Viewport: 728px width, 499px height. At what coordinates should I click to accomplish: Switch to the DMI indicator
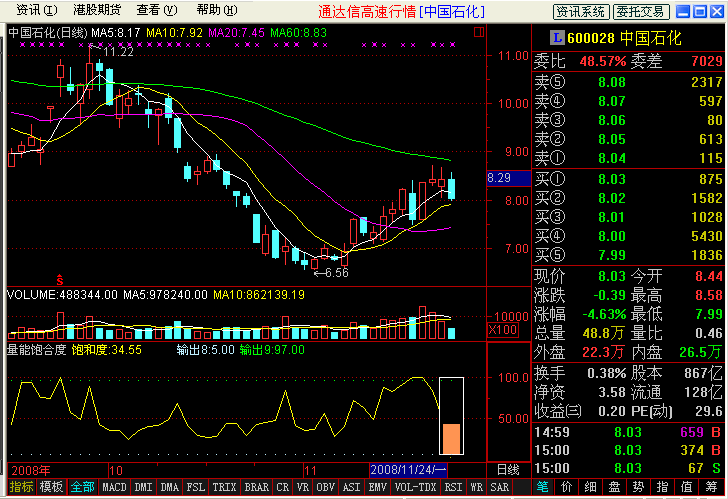click(x=143, y=487)
